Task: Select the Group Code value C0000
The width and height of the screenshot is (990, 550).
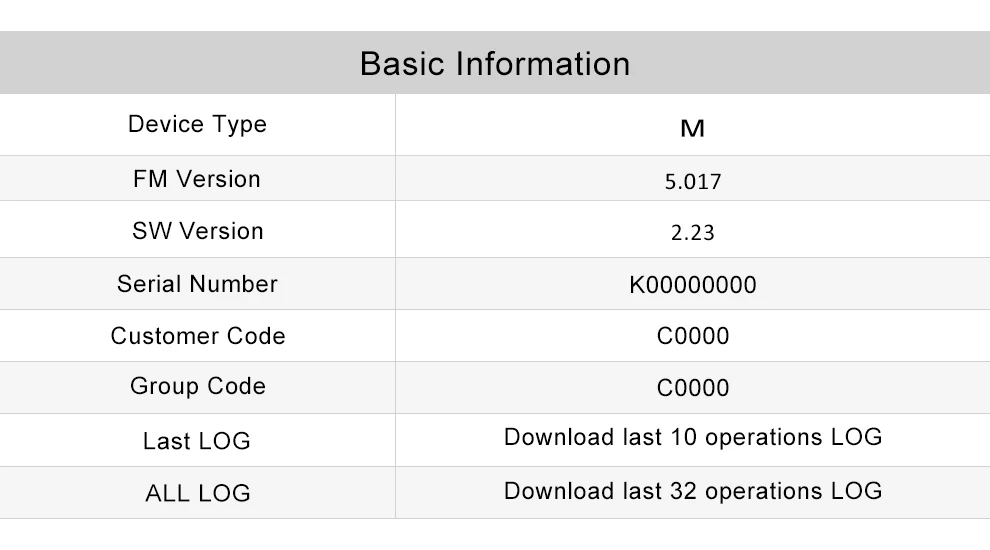Action: pyautogui.click(x=693, y=388)
